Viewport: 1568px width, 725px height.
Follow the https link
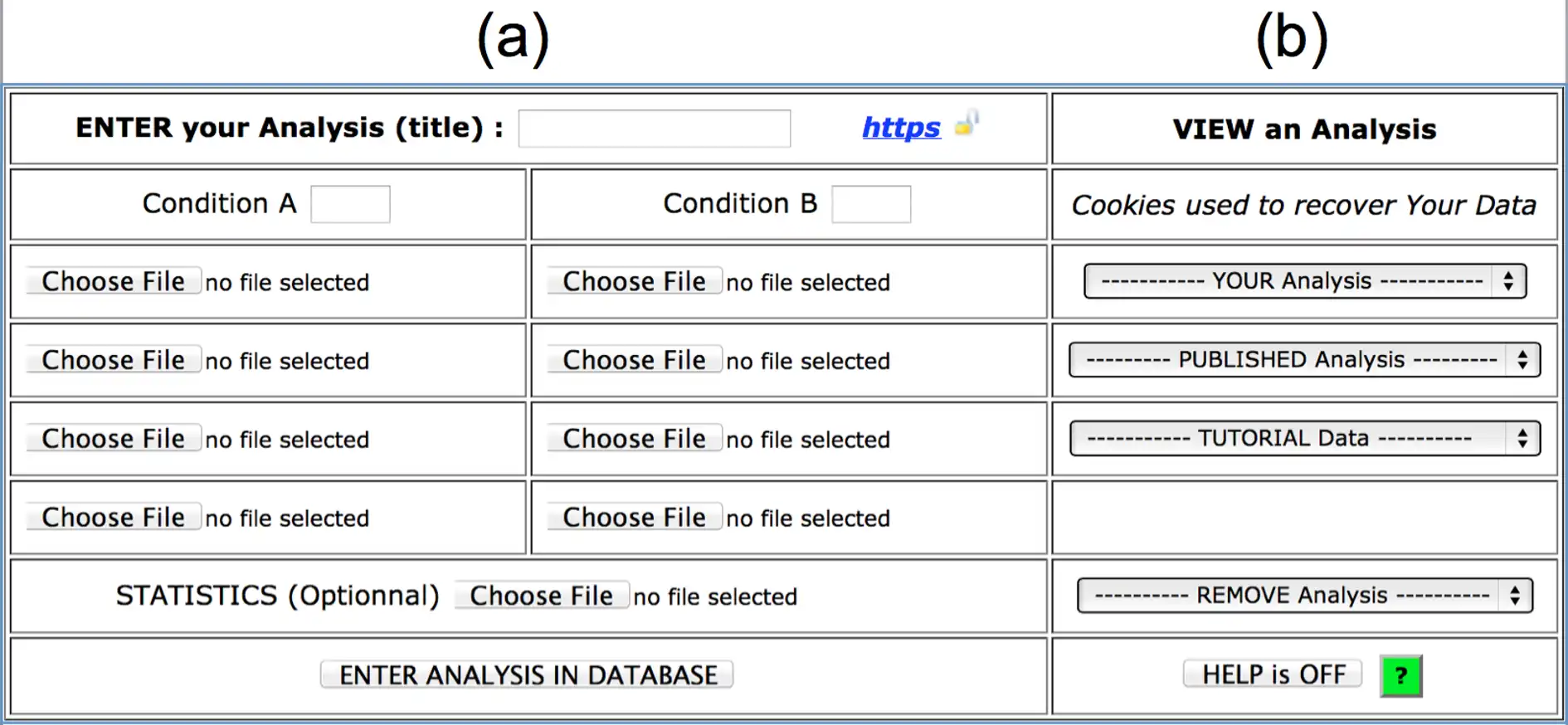901,128
